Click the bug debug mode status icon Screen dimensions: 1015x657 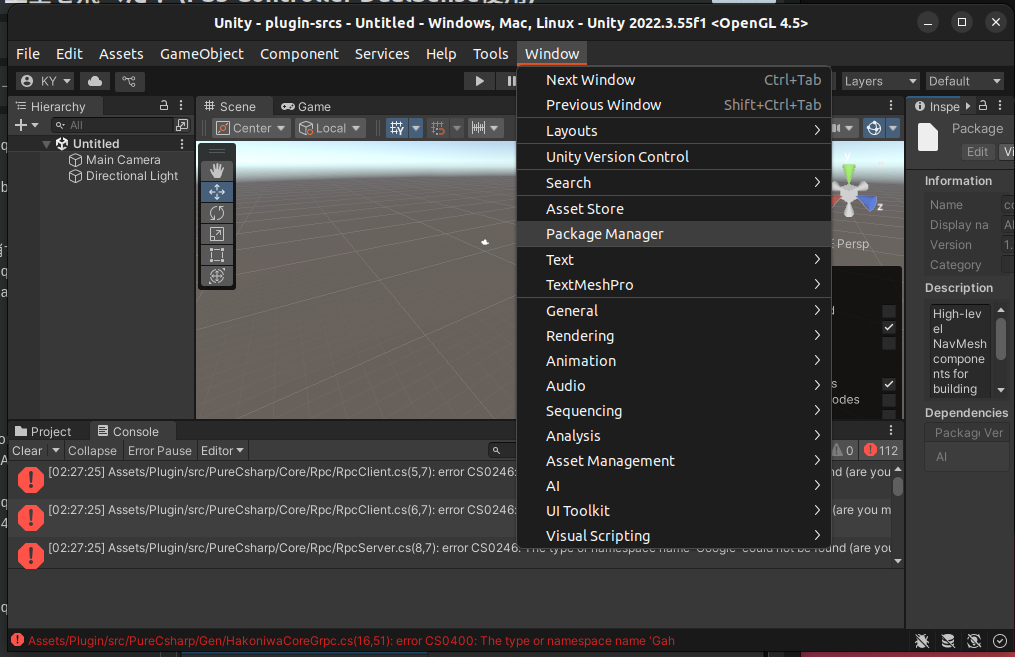pyautogui.click(x=922, y=641)
